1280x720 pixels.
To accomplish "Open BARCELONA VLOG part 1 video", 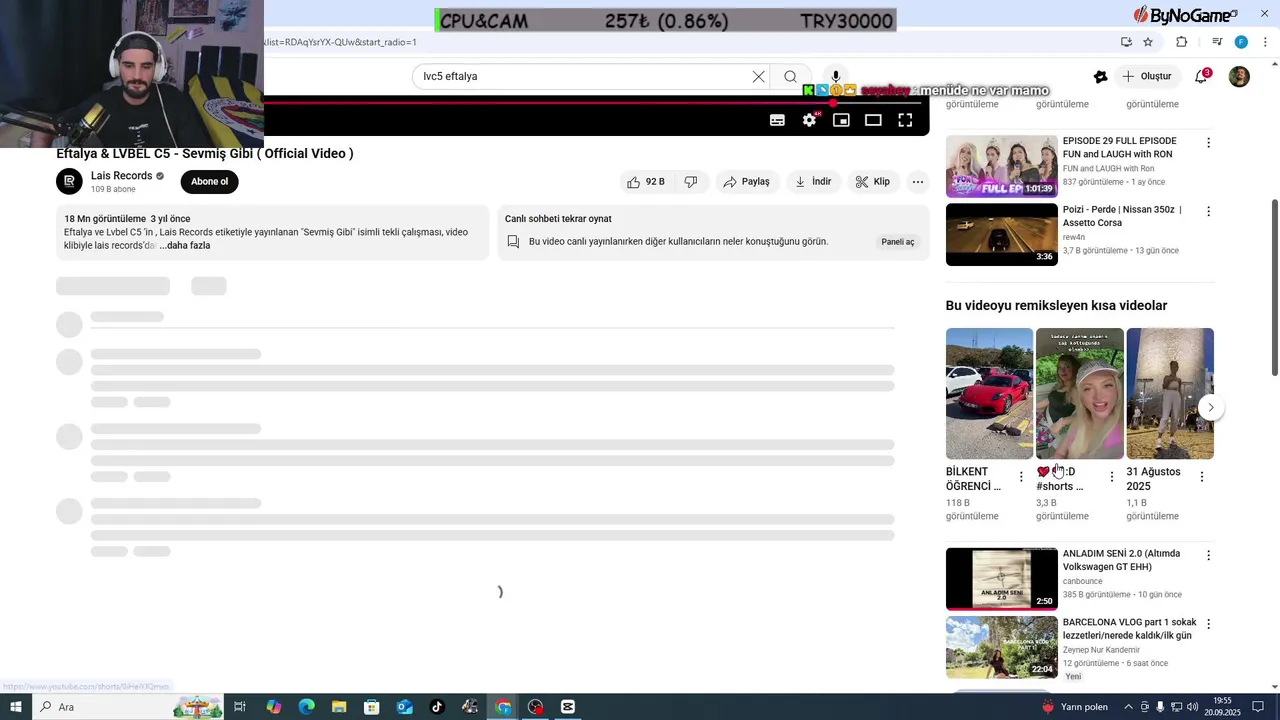I will tap(1001, 648).
